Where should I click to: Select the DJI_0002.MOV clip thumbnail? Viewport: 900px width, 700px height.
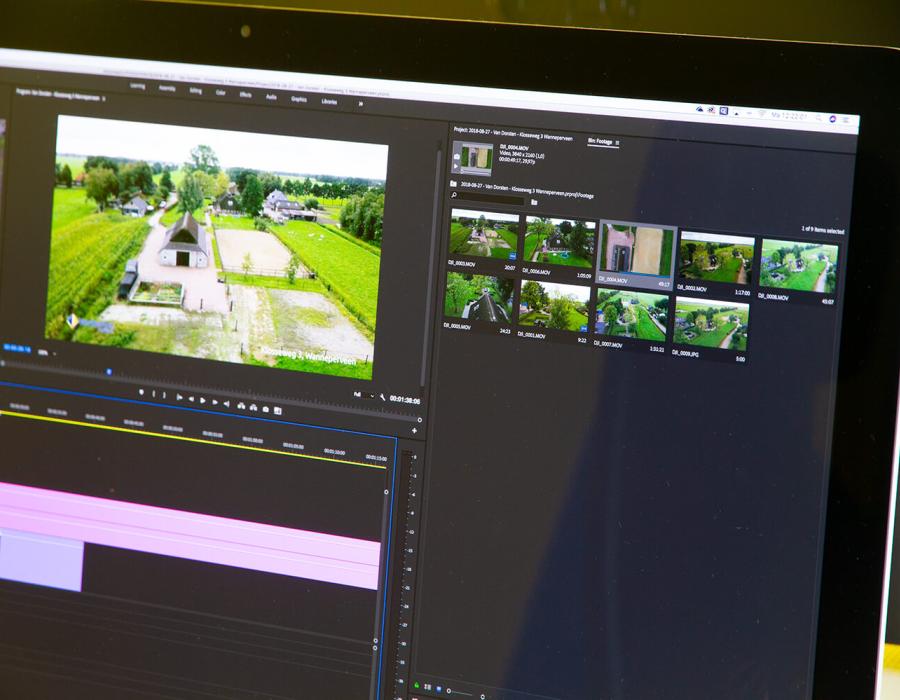(x=717, y=259)
